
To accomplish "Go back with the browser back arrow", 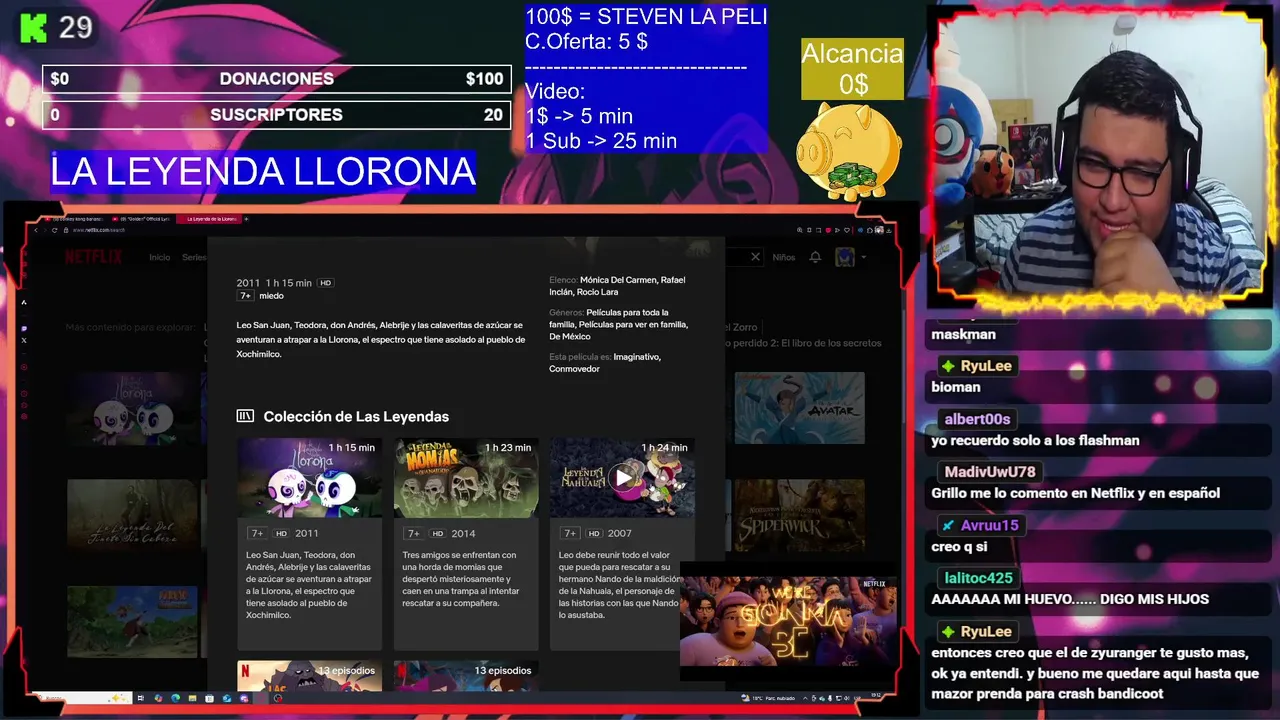I will 36,230.
